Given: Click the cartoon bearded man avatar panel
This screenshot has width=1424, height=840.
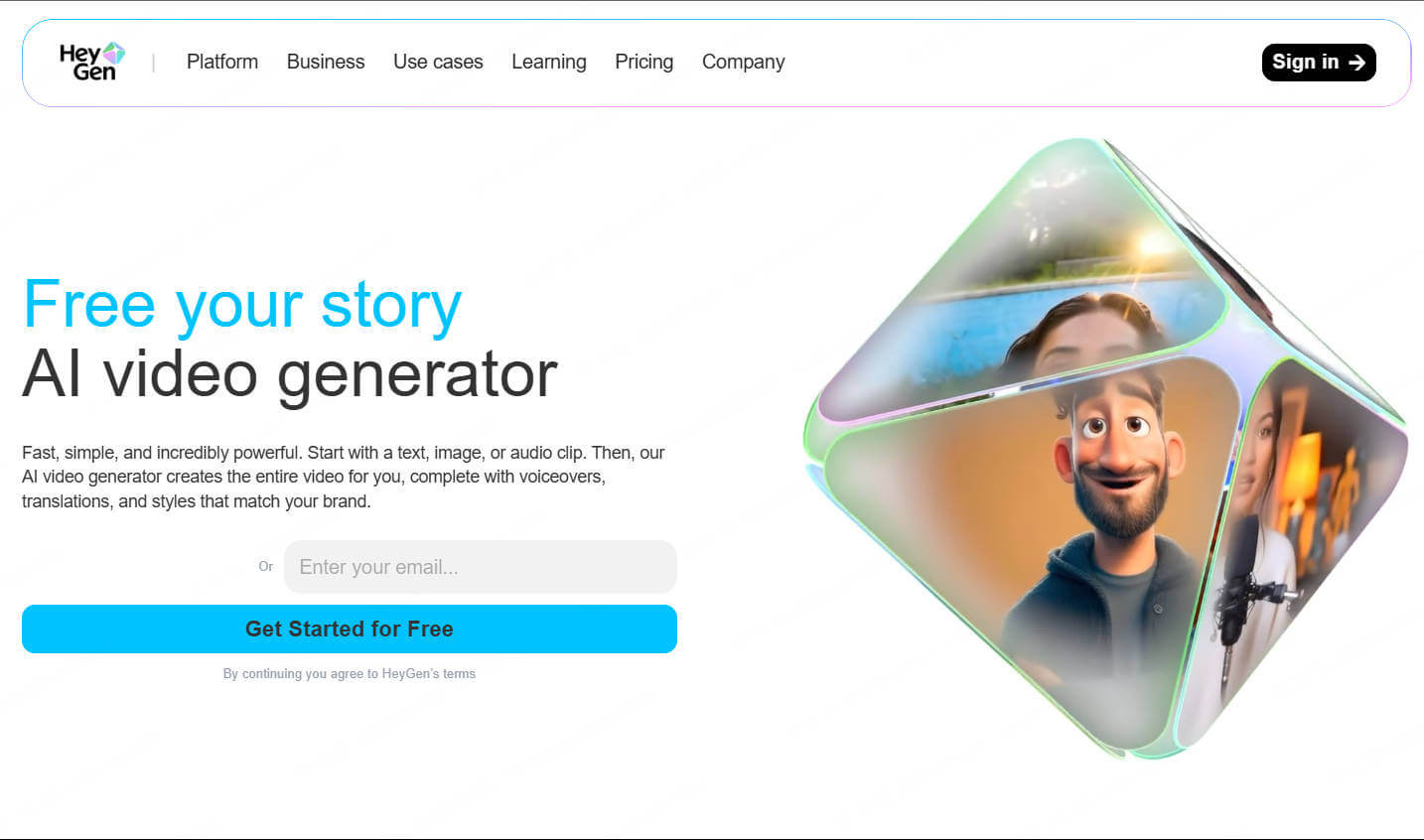Looking at the screenshot, I should point(1033,551).
